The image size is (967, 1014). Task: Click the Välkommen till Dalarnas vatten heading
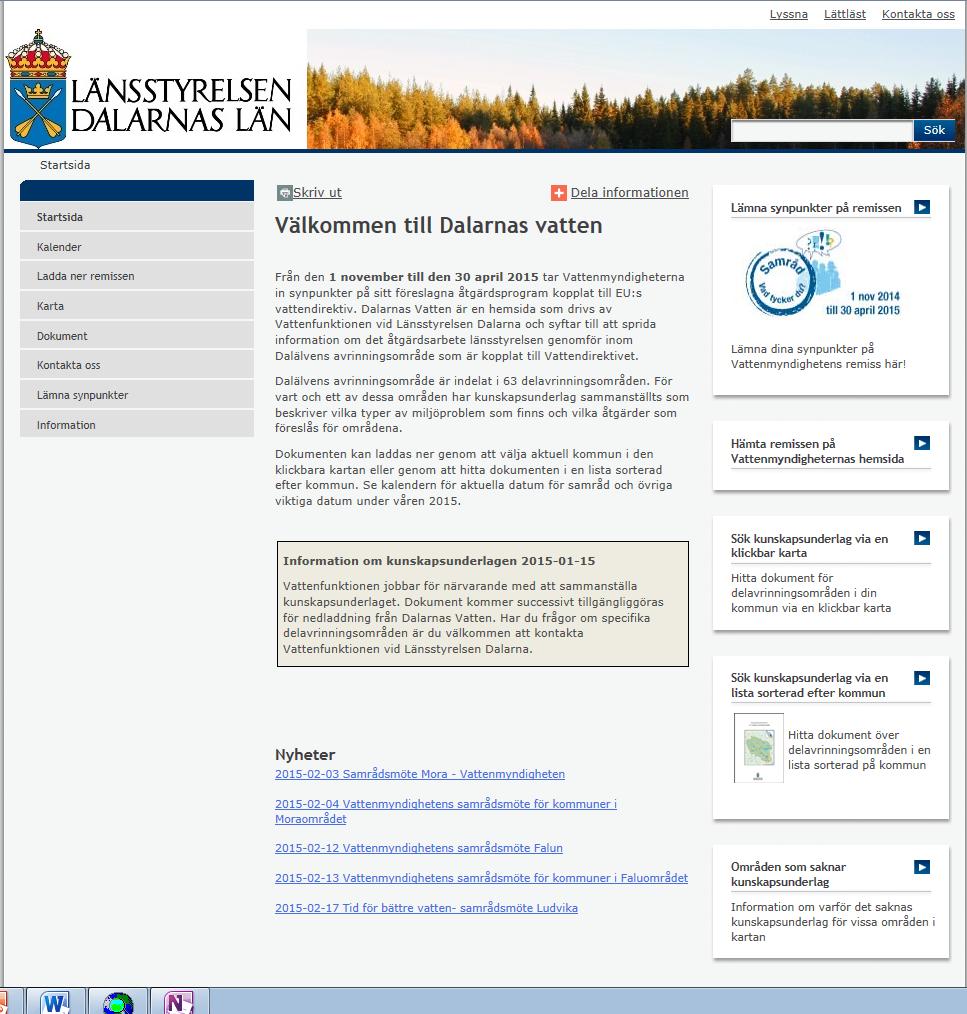pyautogui.click(x=439, y=225)
